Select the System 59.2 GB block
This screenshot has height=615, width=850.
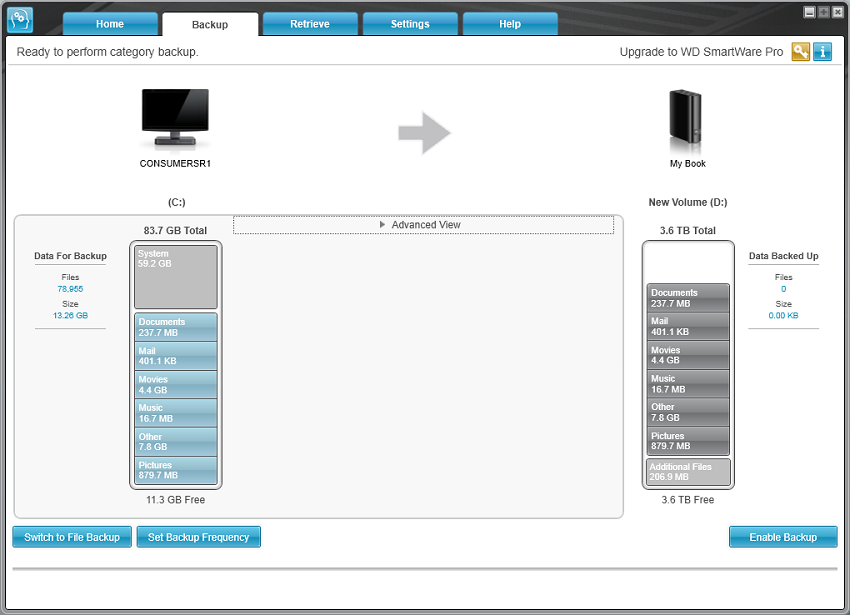click(176, 277)
